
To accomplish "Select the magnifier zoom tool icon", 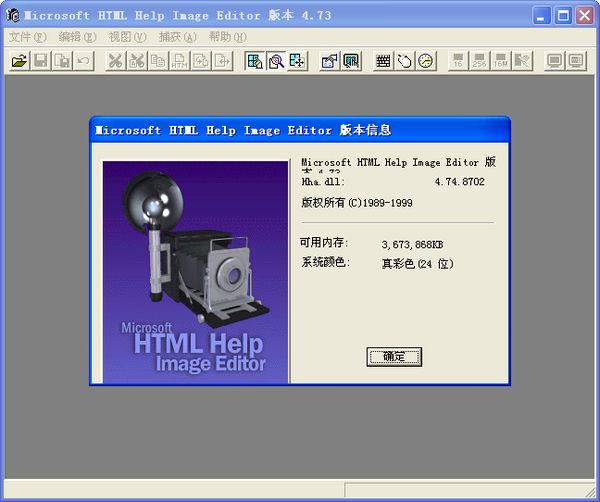I will [x=275, y=61].
